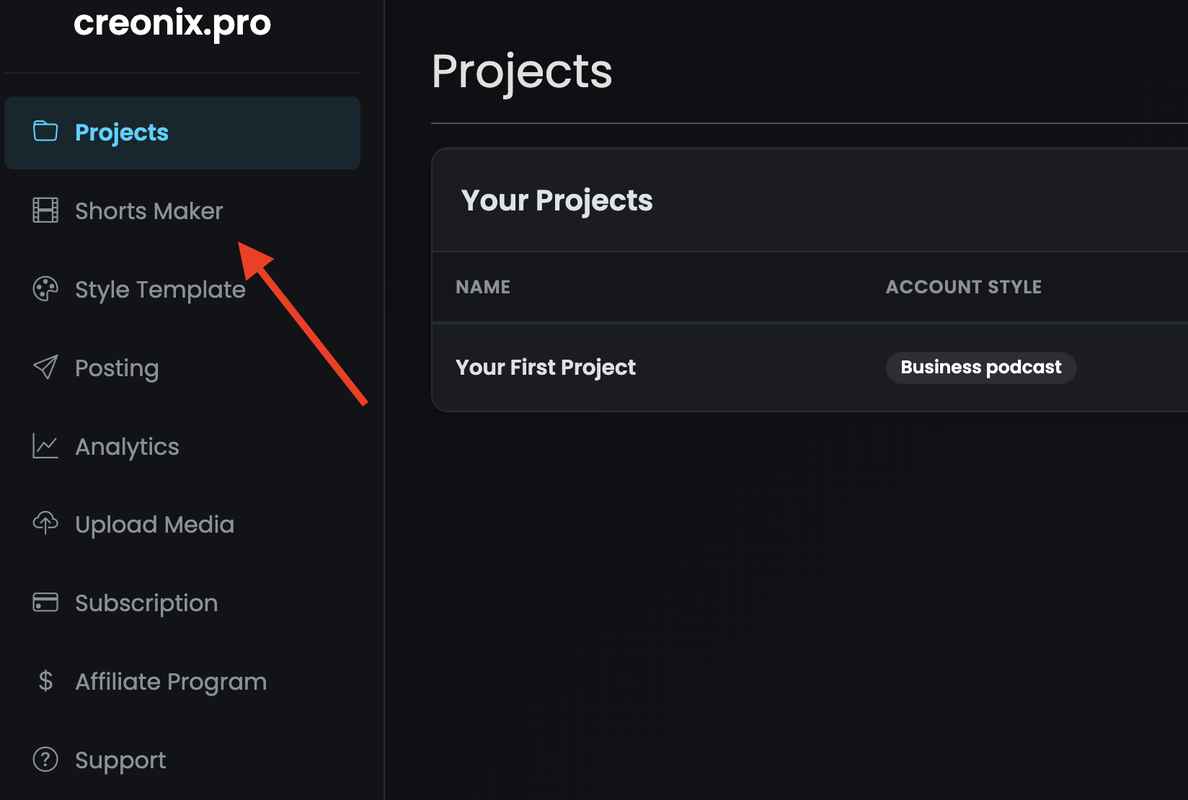Click the ACCOUNT STYLE column header
Image resolution: width=1188 pixels, height=800 pixels.
coord(963,287)
